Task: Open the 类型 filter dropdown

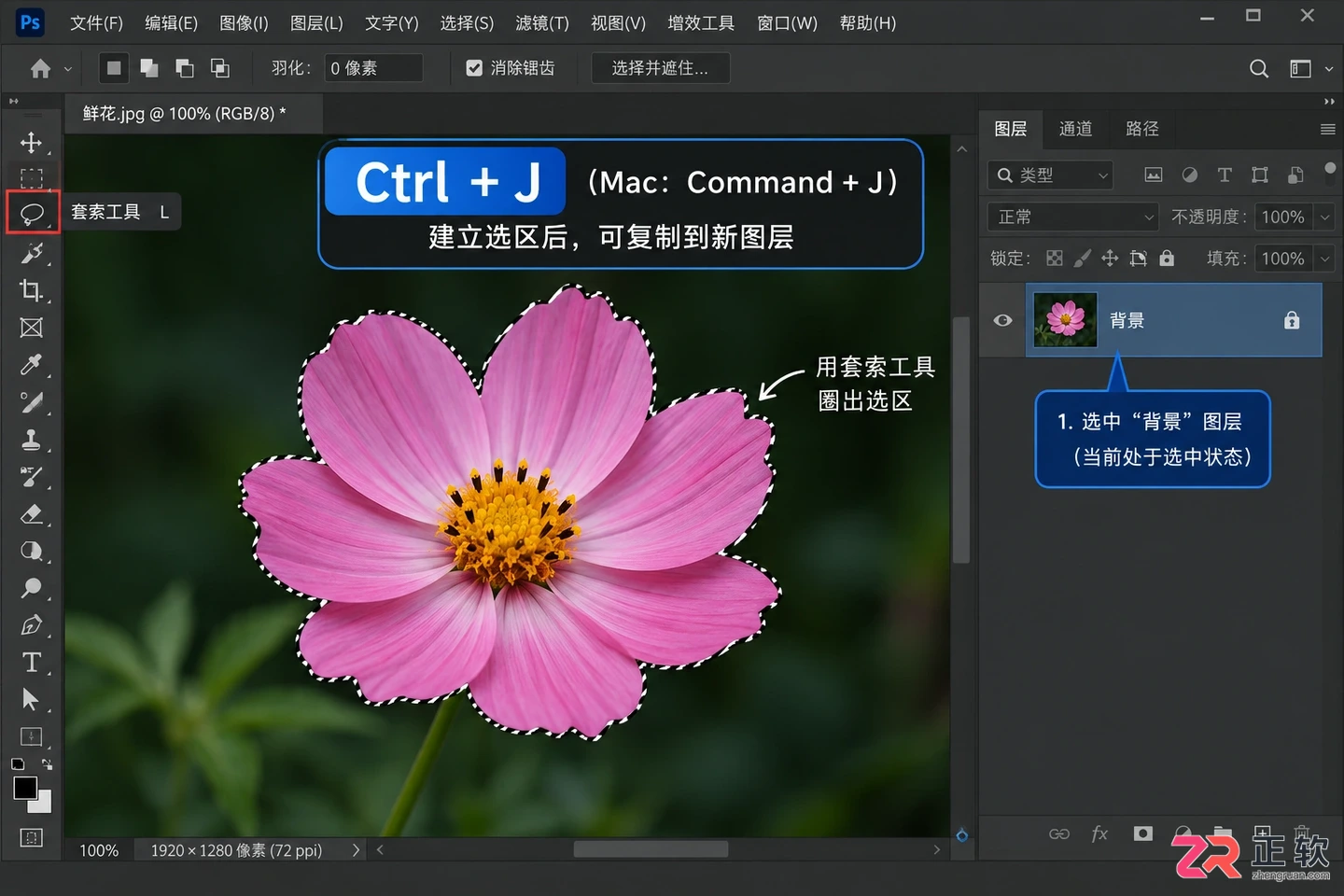Action: click(x=1051, y=175)
